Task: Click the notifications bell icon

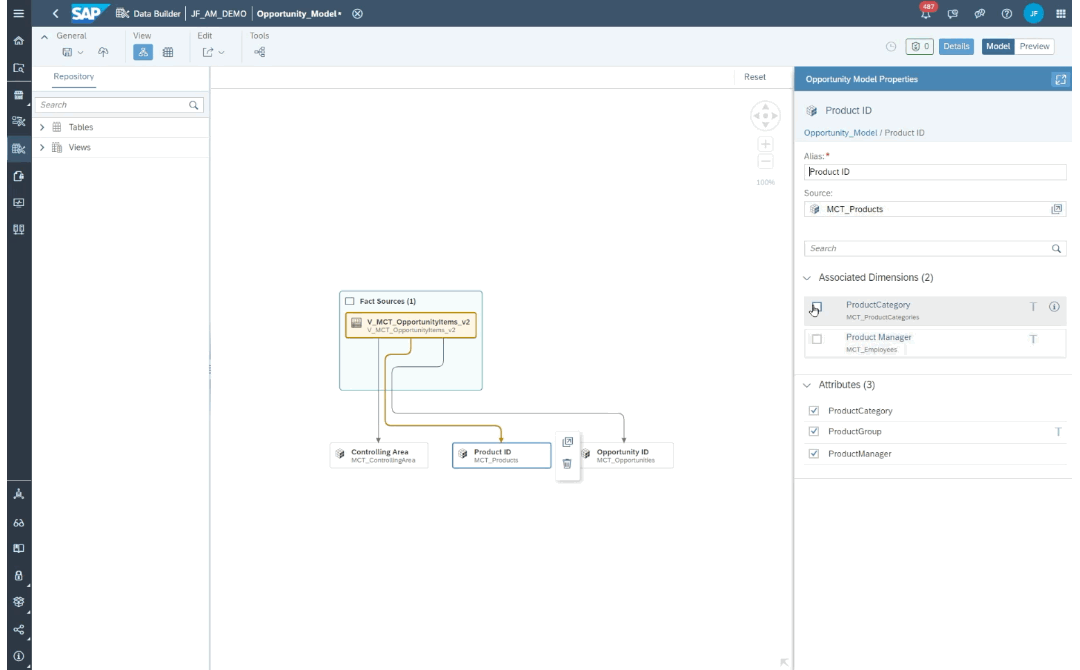Action: point(926,13)
